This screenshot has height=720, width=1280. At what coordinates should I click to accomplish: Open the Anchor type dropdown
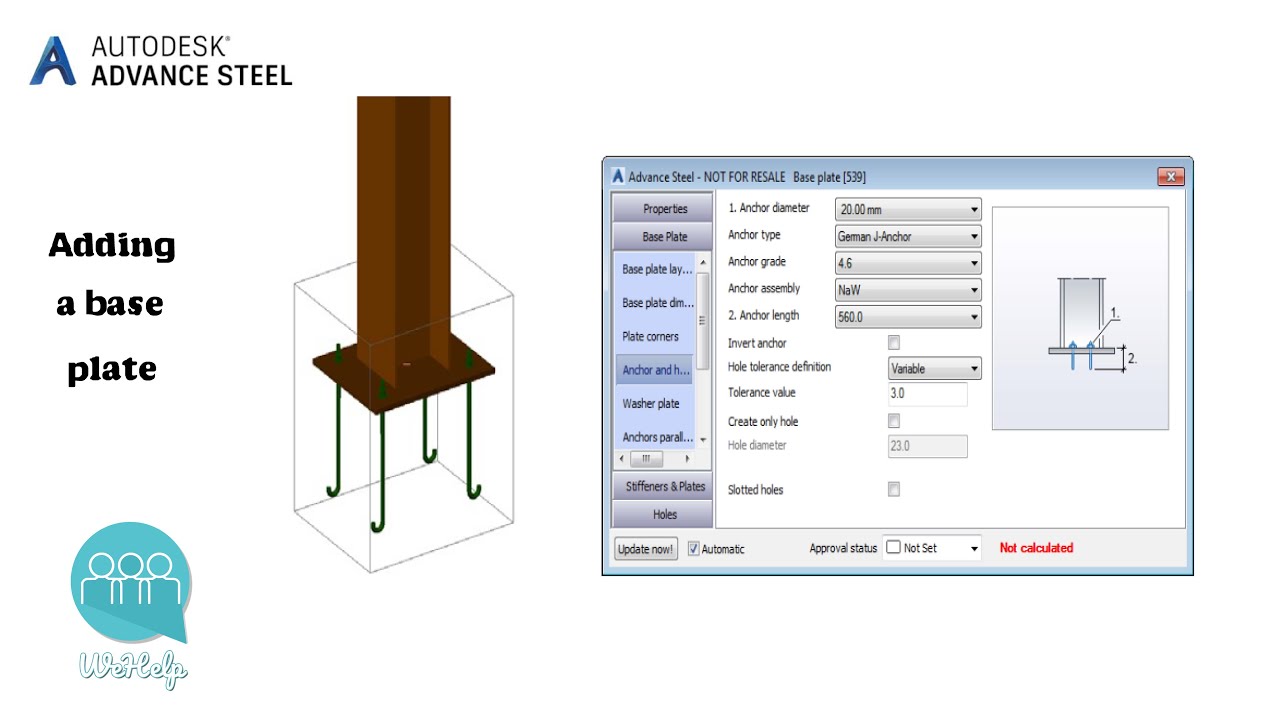click(x=908, y=237)
